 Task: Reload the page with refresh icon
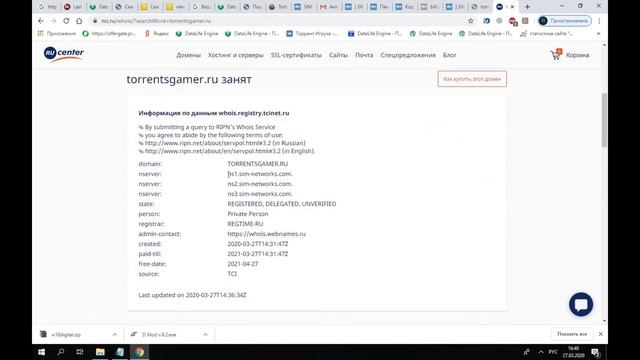pos(66,21)
